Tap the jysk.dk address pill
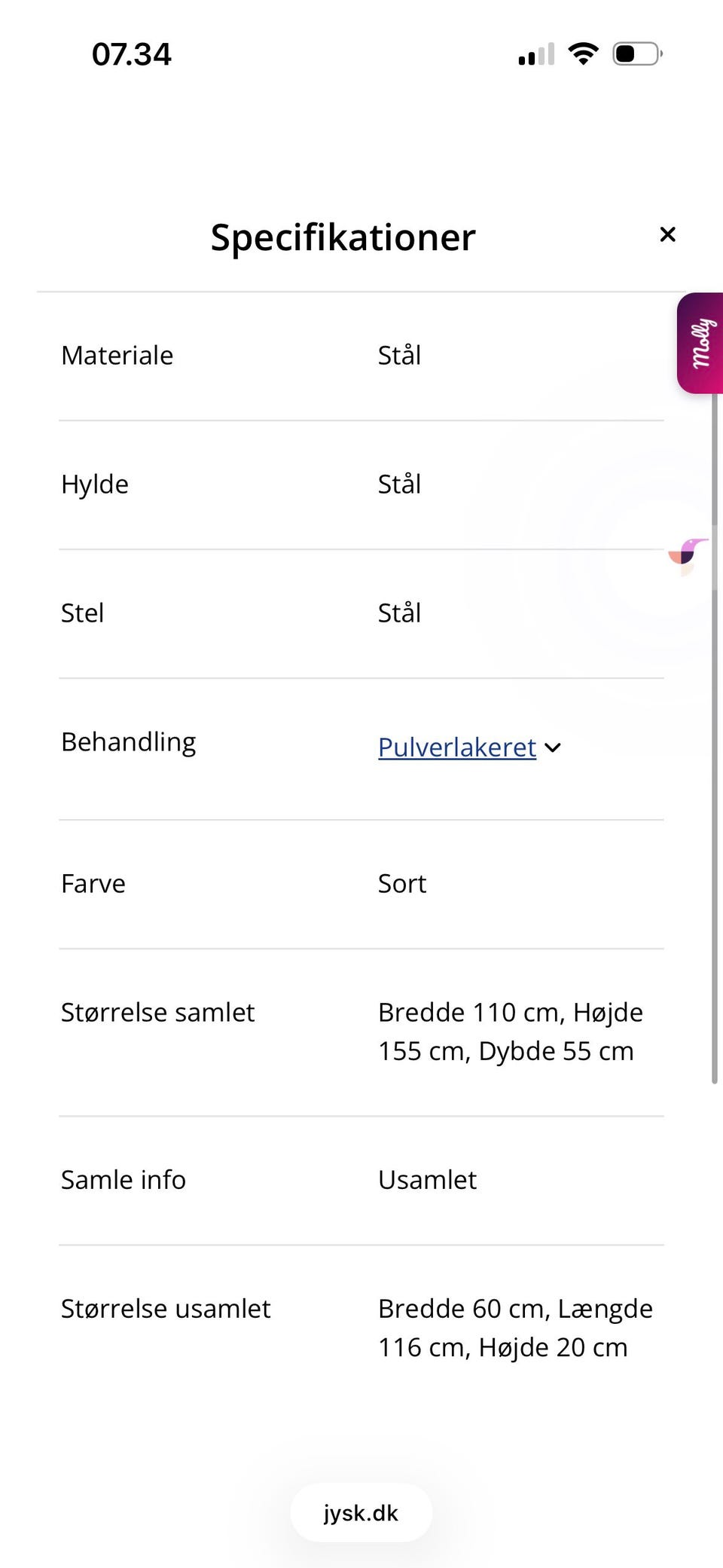 (x=361, y=1513)
